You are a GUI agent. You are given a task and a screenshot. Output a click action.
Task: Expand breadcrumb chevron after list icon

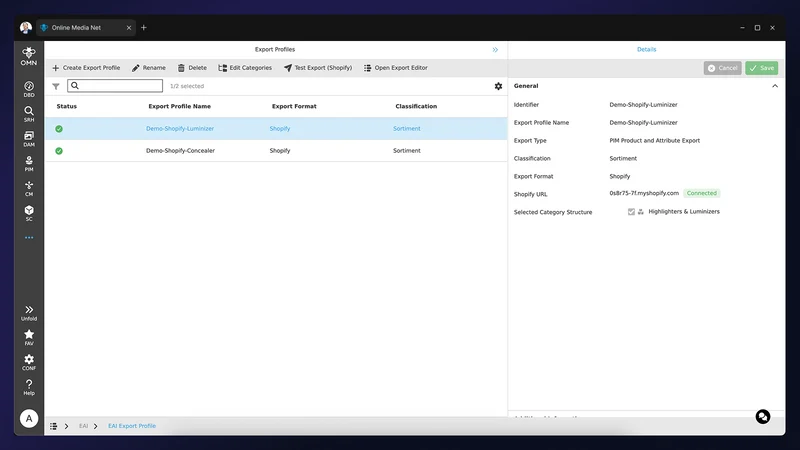click(x=66, y=426)
